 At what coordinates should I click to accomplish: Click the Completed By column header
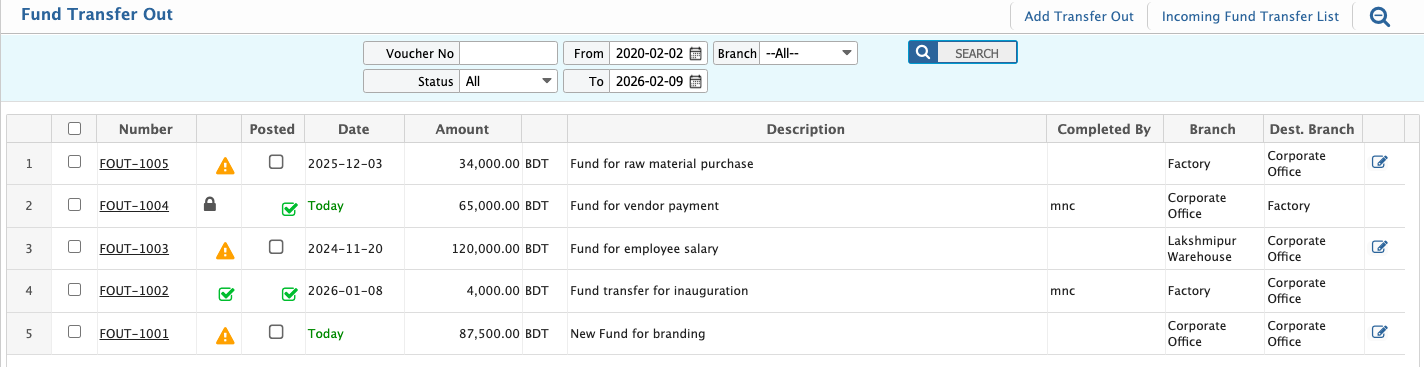click(1104, 129)
